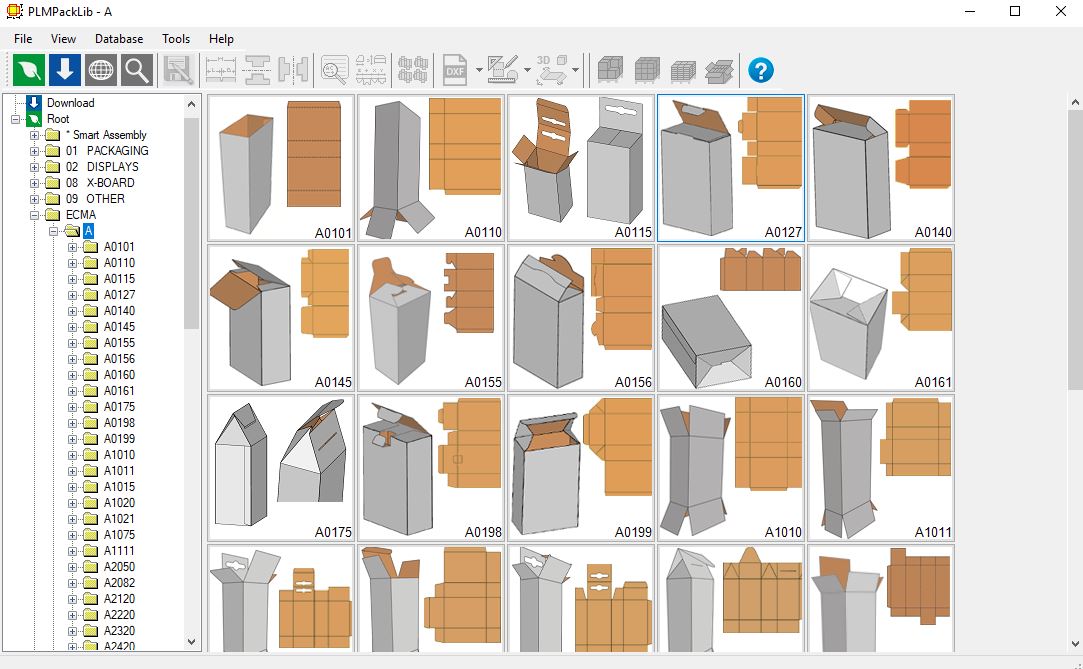Image resolution: width=1083 pixels, height=669 pixels.
Task: Collapse the ECMA folder
Action: pyautogui.click(x=34, y=215)
